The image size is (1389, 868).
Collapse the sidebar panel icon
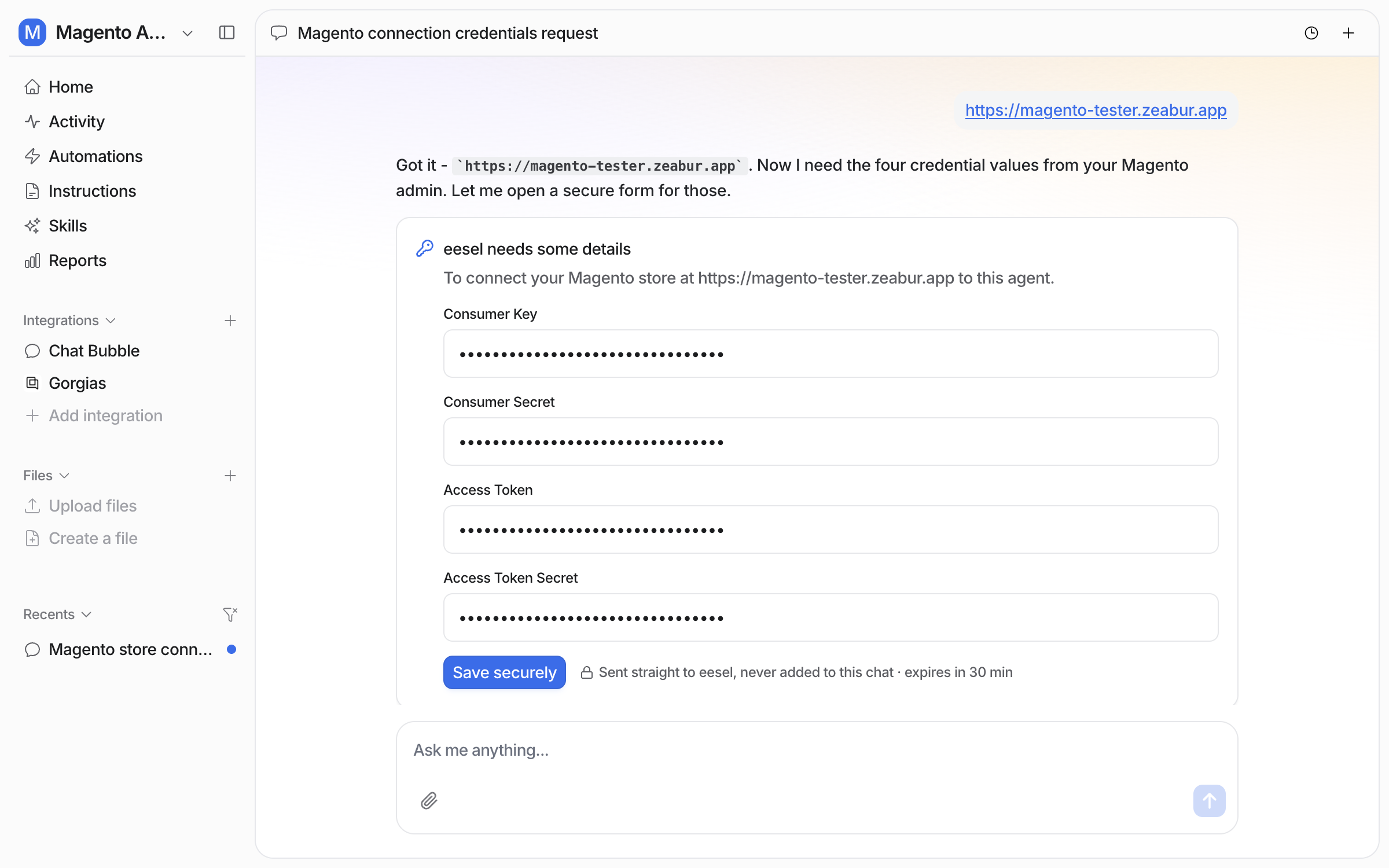tap(227, 32)
